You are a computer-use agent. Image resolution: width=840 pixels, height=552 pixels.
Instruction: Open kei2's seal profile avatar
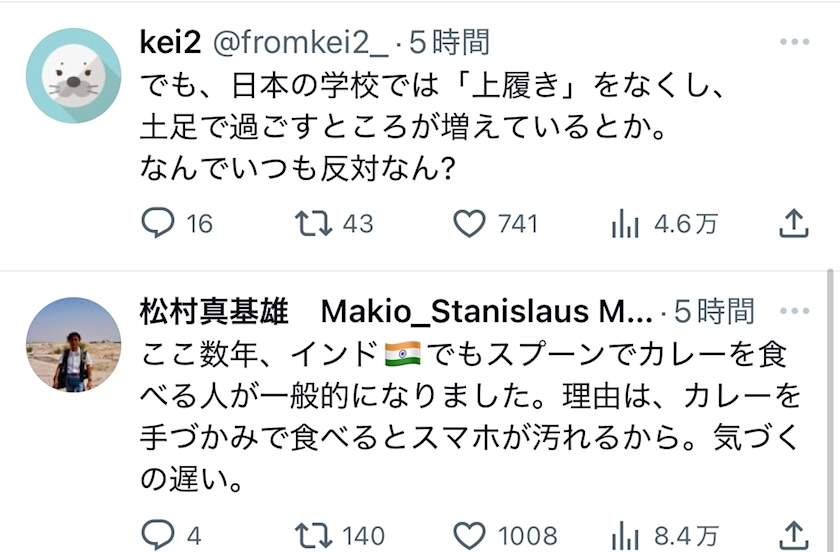[x=73, y=76]
